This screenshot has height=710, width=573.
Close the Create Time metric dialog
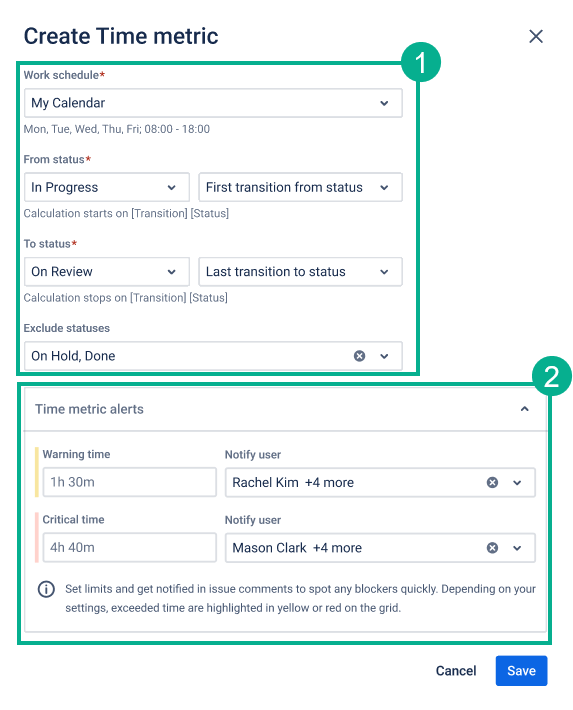535,36
